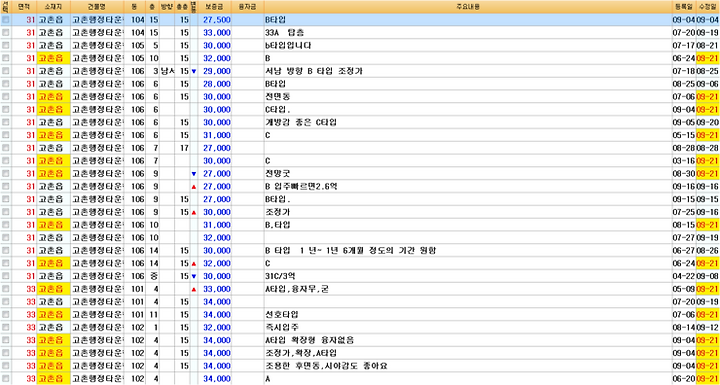Select the checkbox for the 즉시입주 row
The height and width of the screenshot is (385, 720).
[5, 328]
